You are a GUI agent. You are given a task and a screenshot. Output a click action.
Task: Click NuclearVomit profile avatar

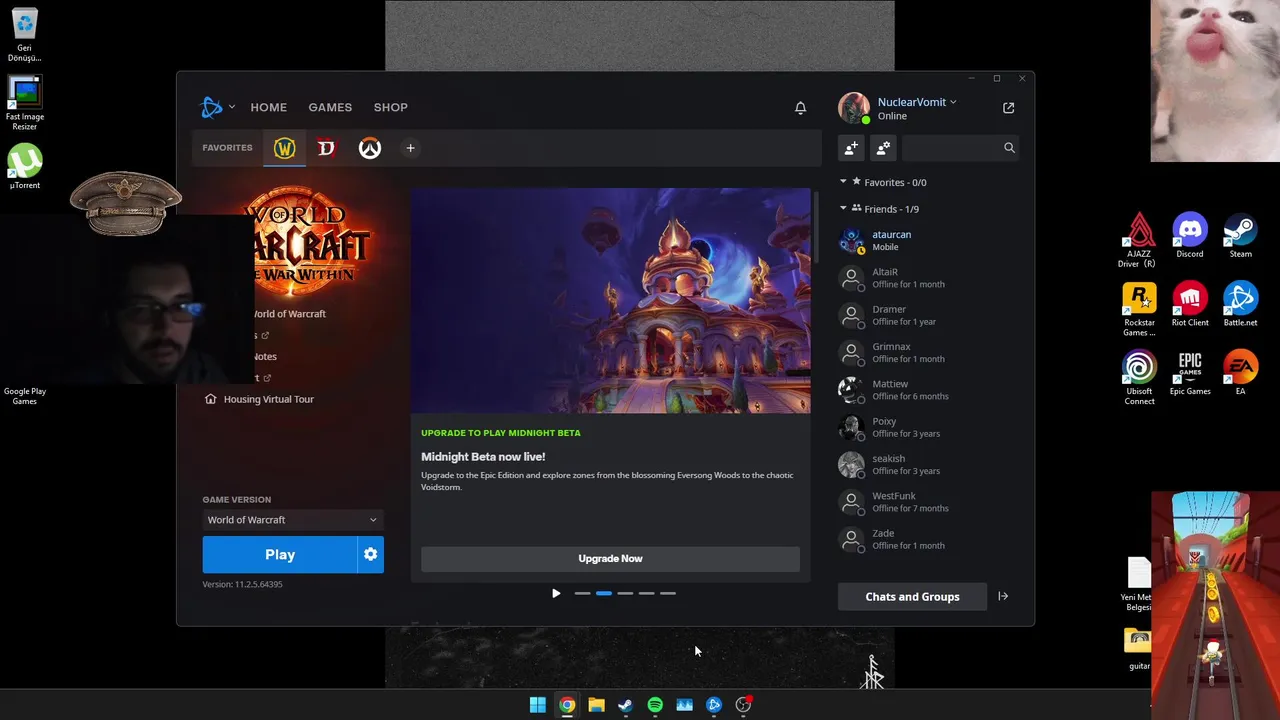[854, 108]
